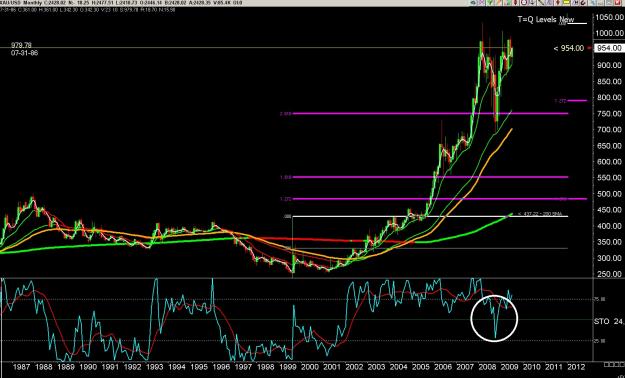
Task: Click the 07-31-86 date label
Action: coord(25,52)
